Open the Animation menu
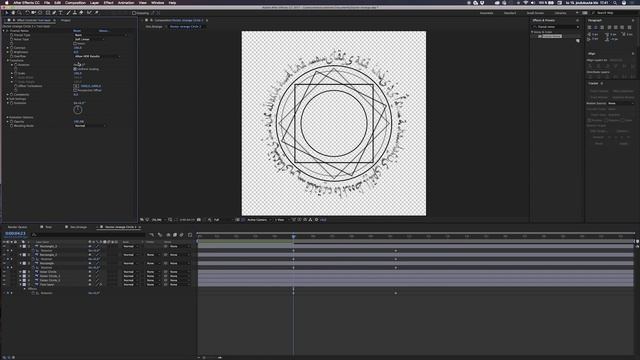Screen dimensions: 640x360 click(126, 2)
